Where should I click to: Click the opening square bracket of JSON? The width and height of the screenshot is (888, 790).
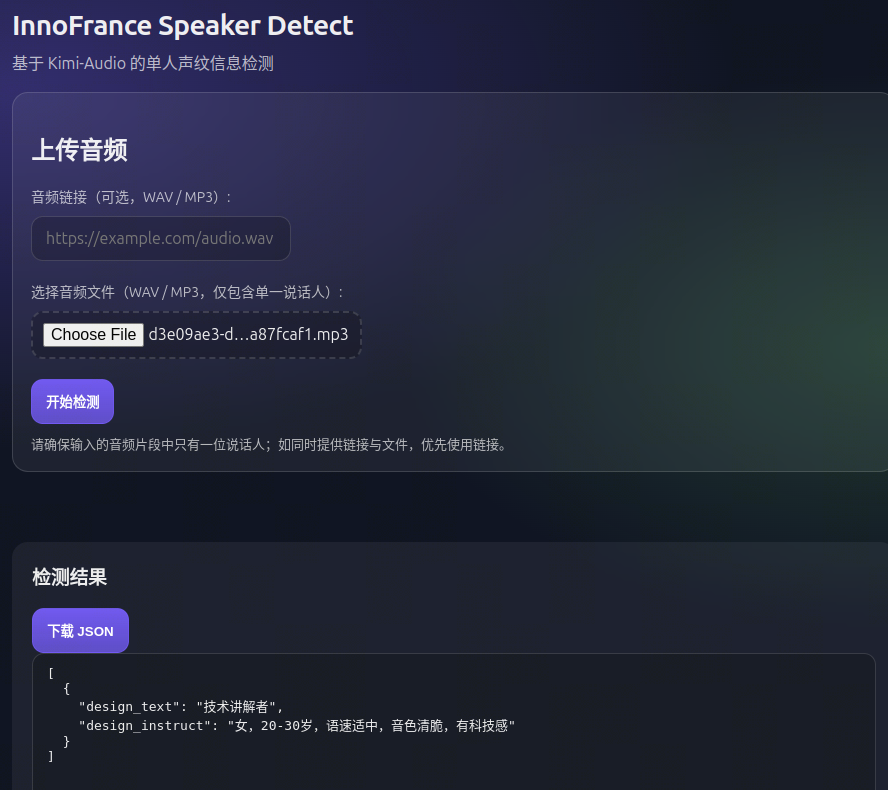(51, 673)
